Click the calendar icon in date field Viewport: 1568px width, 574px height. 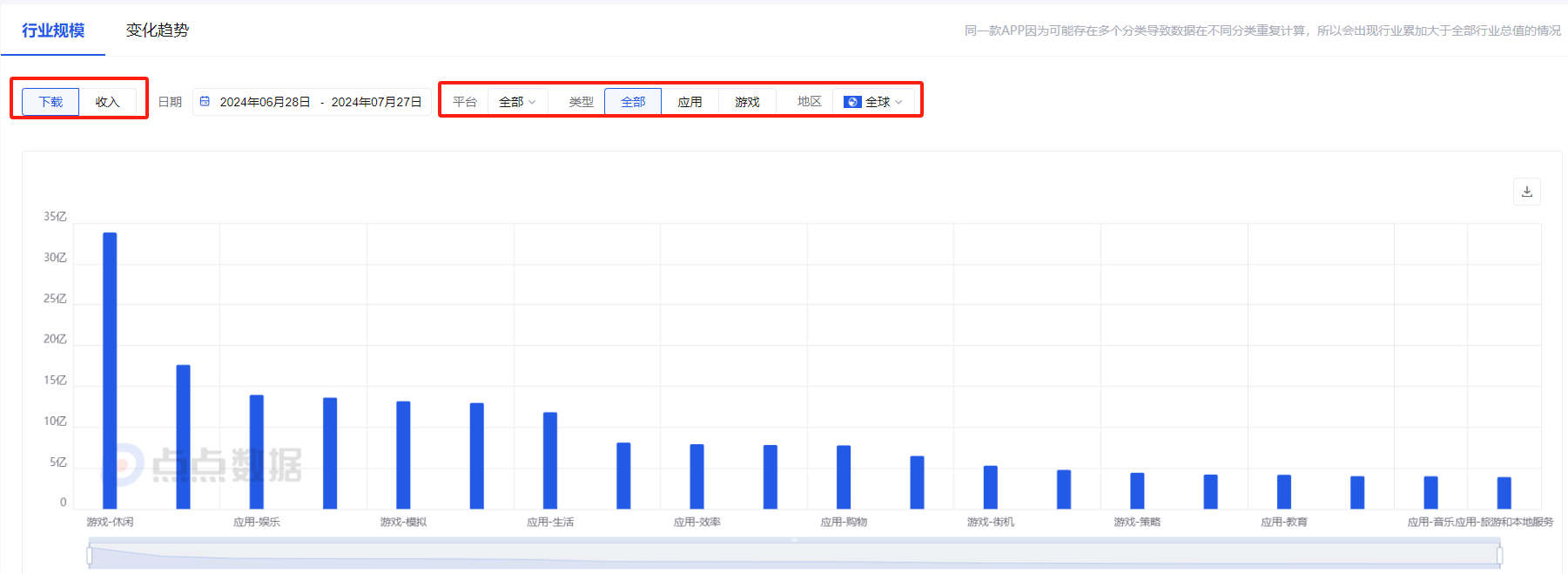(x=205, y=102)
